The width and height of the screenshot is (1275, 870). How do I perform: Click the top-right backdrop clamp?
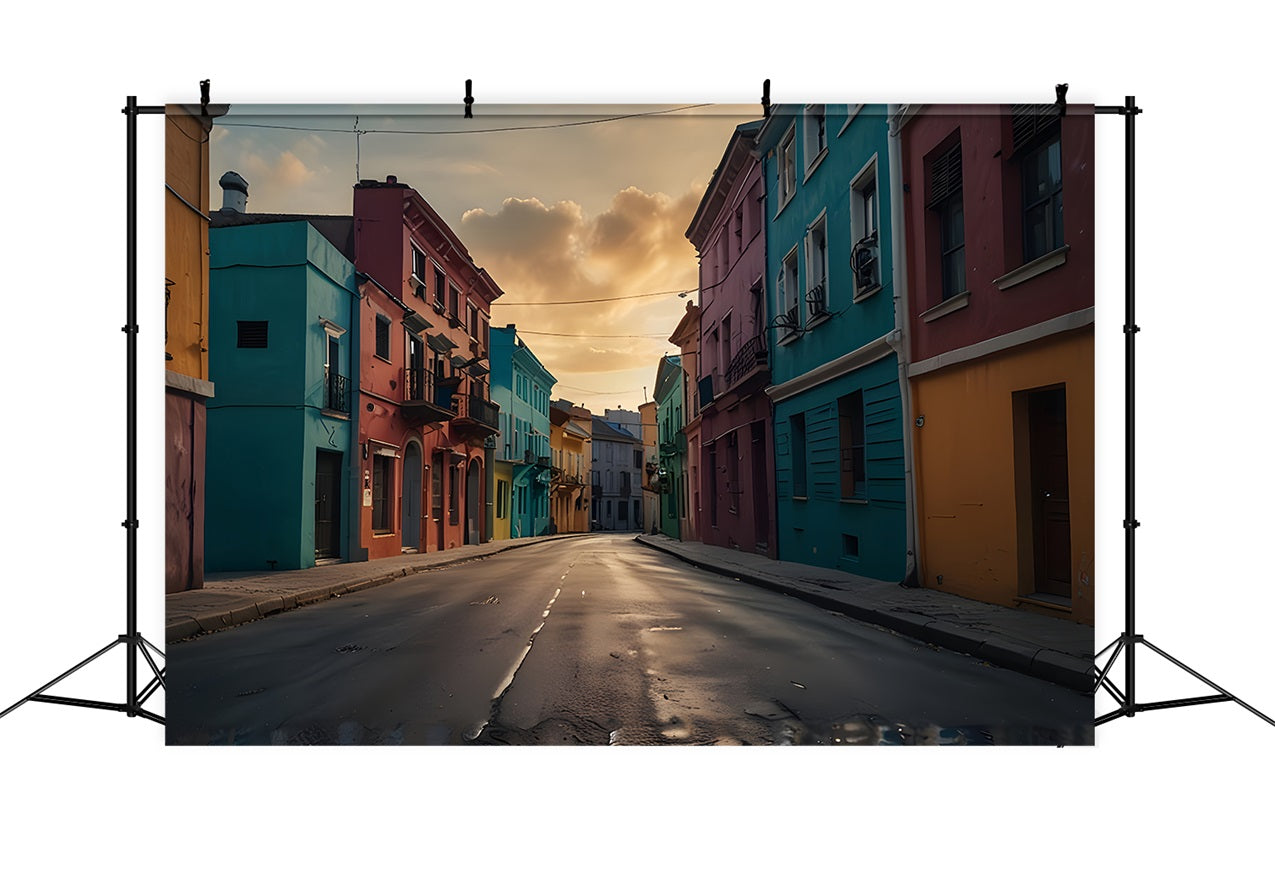click(1061, 97)
